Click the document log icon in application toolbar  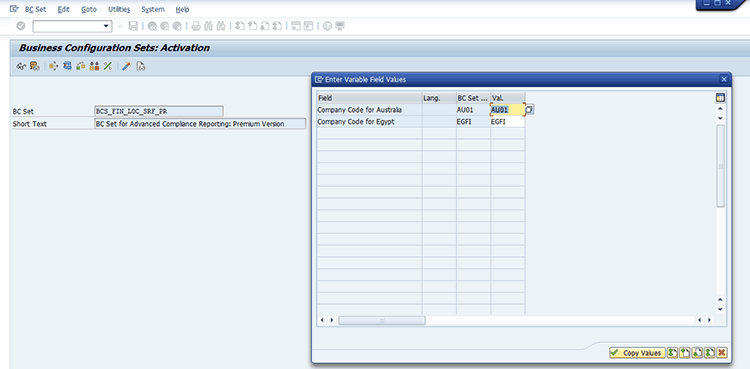(140, 66)
